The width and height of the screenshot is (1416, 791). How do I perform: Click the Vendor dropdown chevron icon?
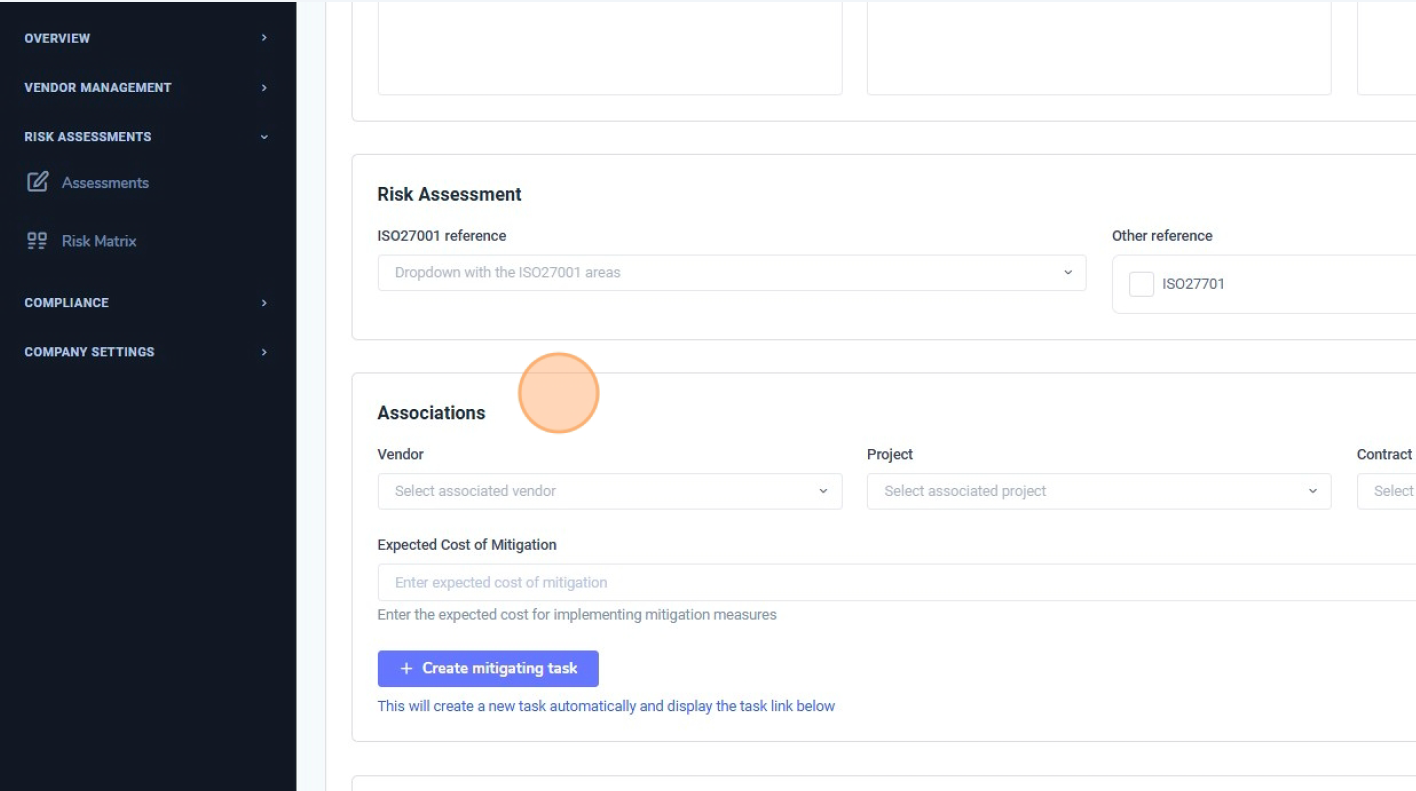point(823,491)
